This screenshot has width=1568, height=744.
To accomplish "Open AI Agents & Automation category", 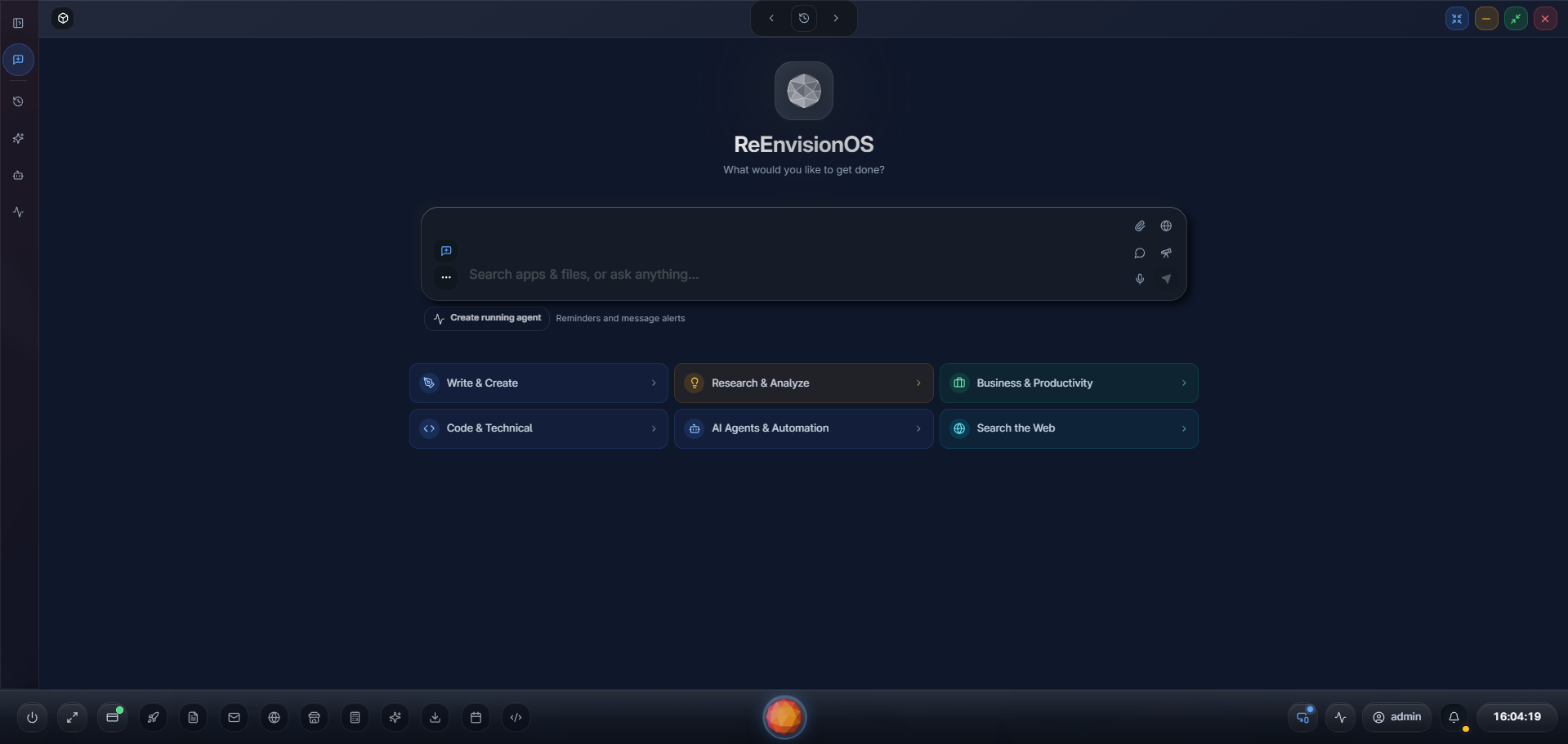I will pyautogui.click(x=803, y=428).
